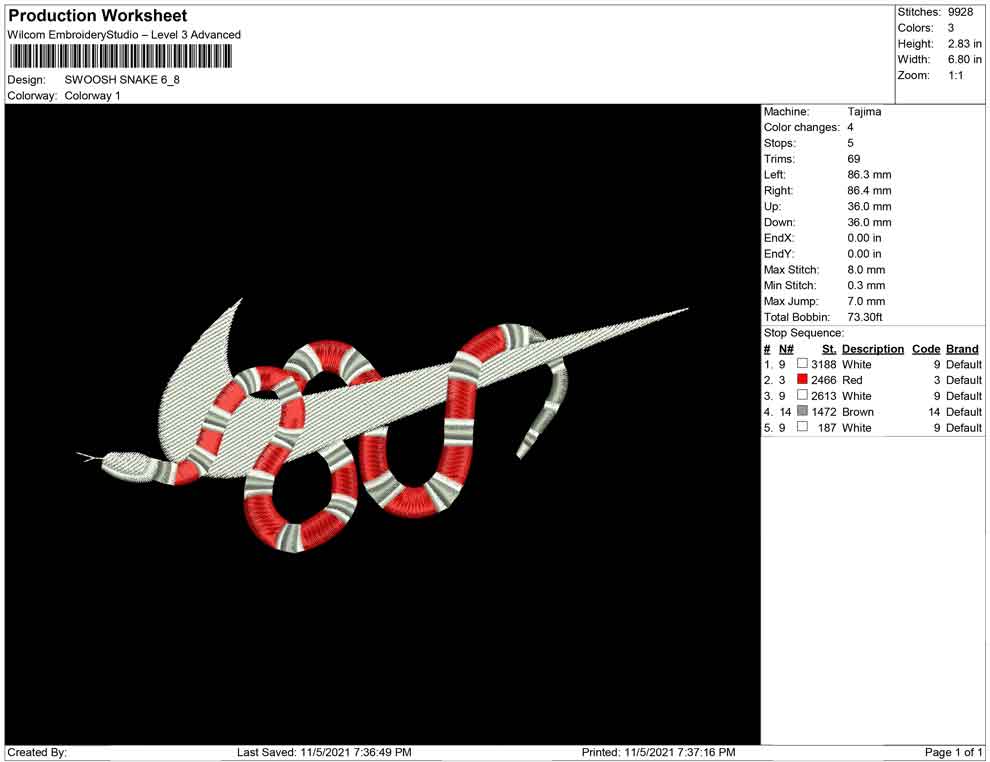
Task: Click the Right value '86.4 mm'
Action: (x=869, y=191)
